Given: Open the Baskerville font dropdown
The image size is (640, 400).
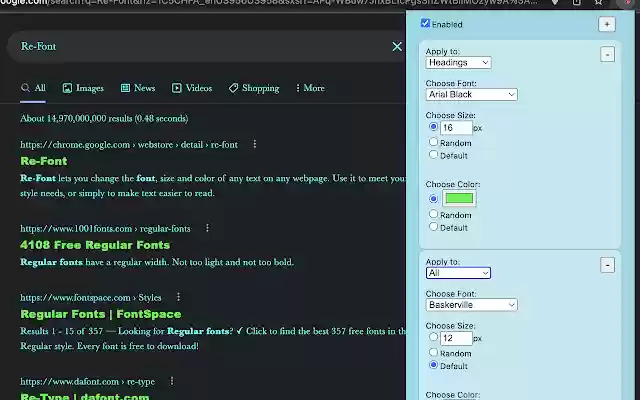Looking at the screenshot, I should (x=471, y=305).
